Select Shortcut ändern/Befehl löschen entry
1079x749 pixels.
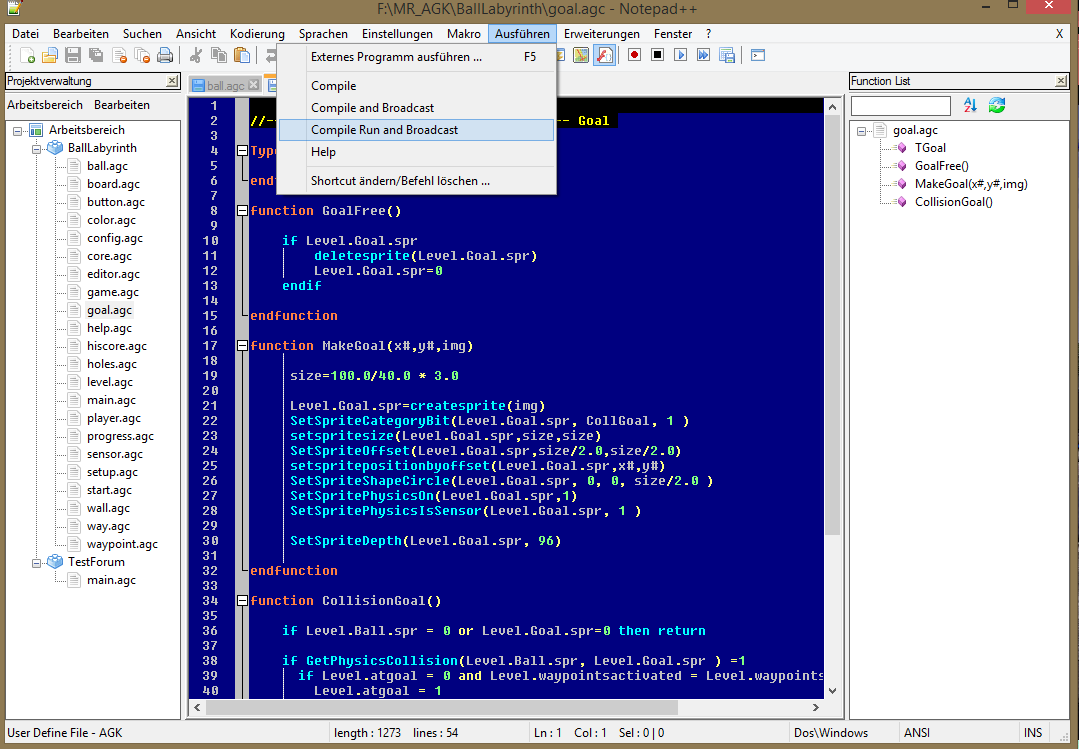416,181
